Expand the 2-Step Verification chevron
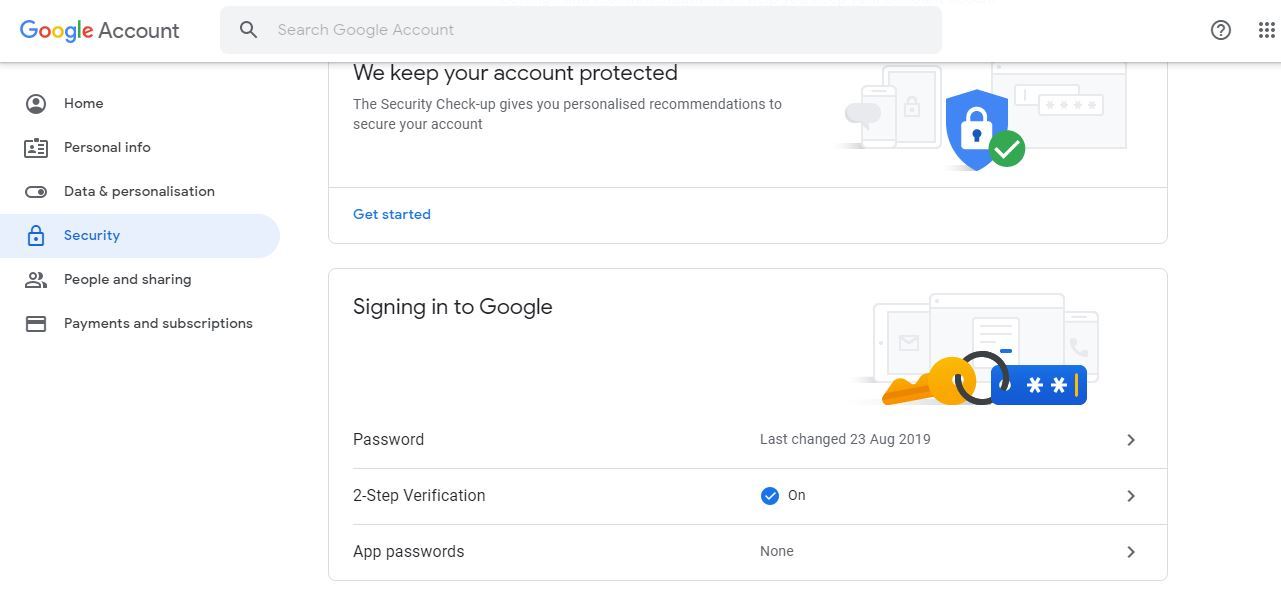1281x599 pixels. (1131, 495)
